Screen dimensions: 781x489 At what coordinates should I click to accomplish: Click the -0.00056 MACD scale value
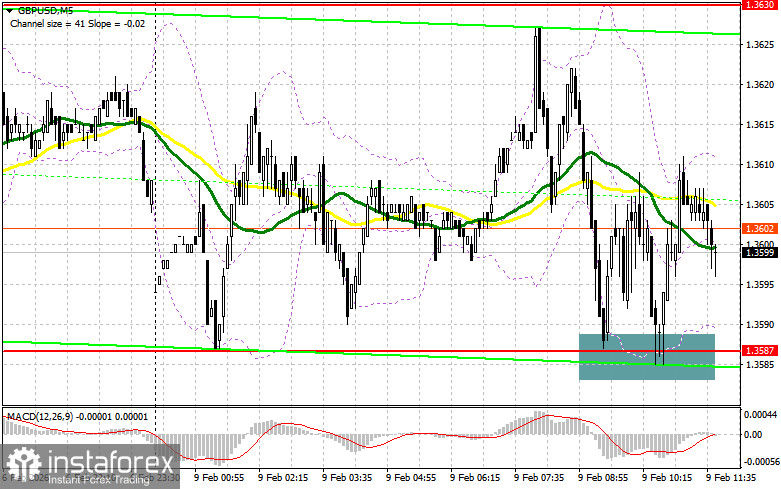[x=761, y=462]
